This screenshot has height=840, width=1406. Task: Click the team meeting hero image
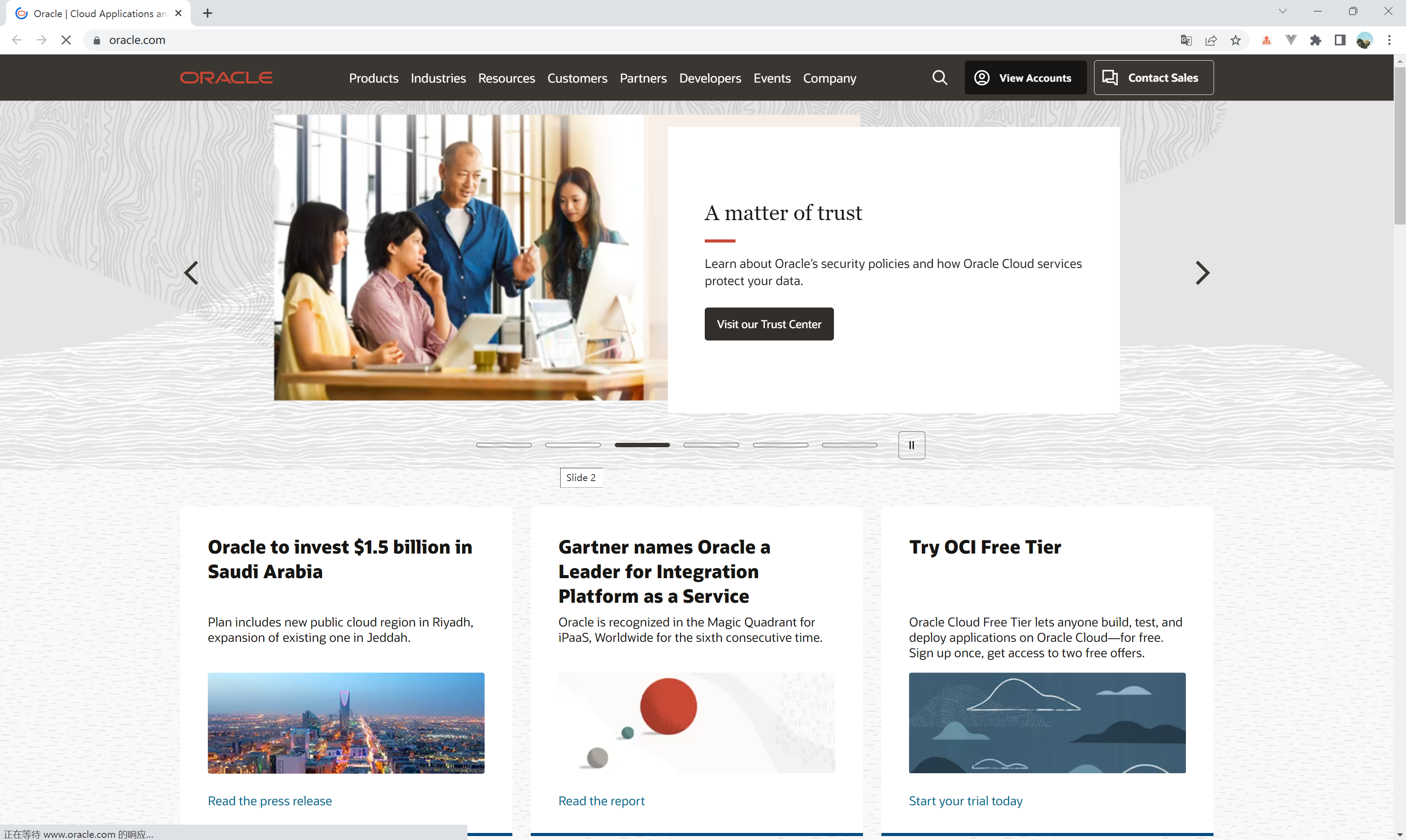[471, 257]
